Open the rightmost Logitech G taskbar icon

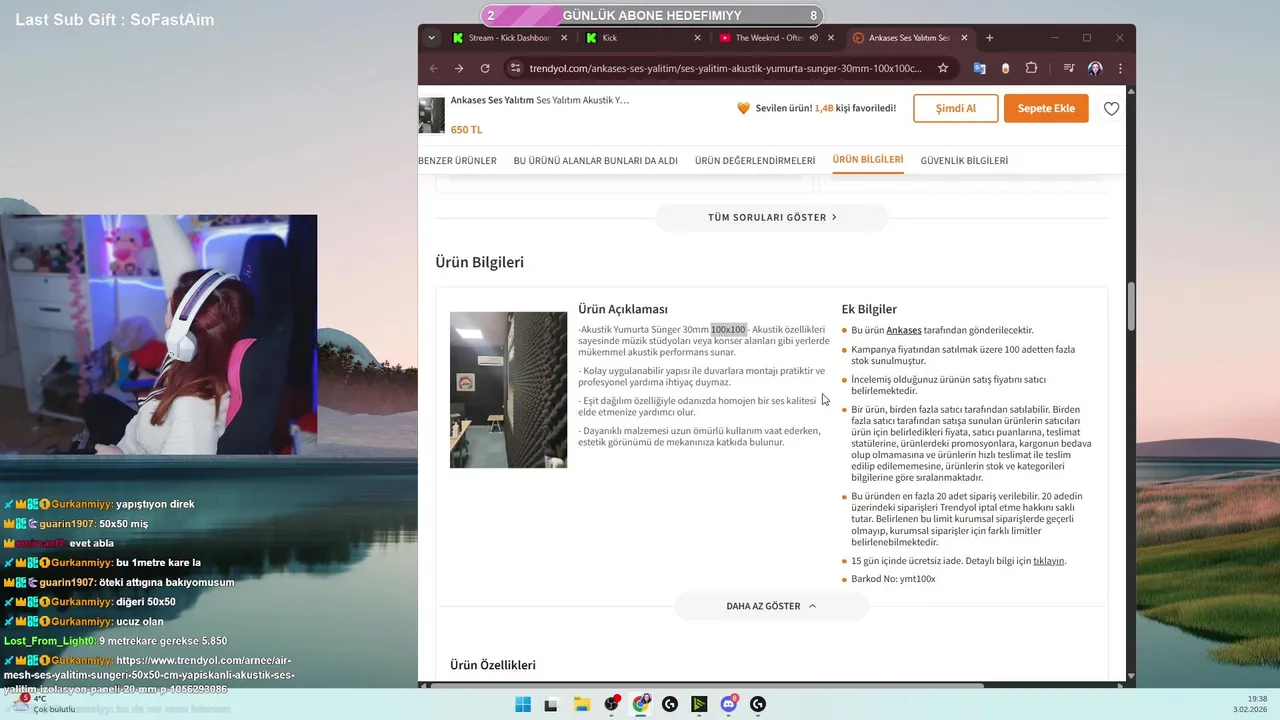[x=758, y=704]
